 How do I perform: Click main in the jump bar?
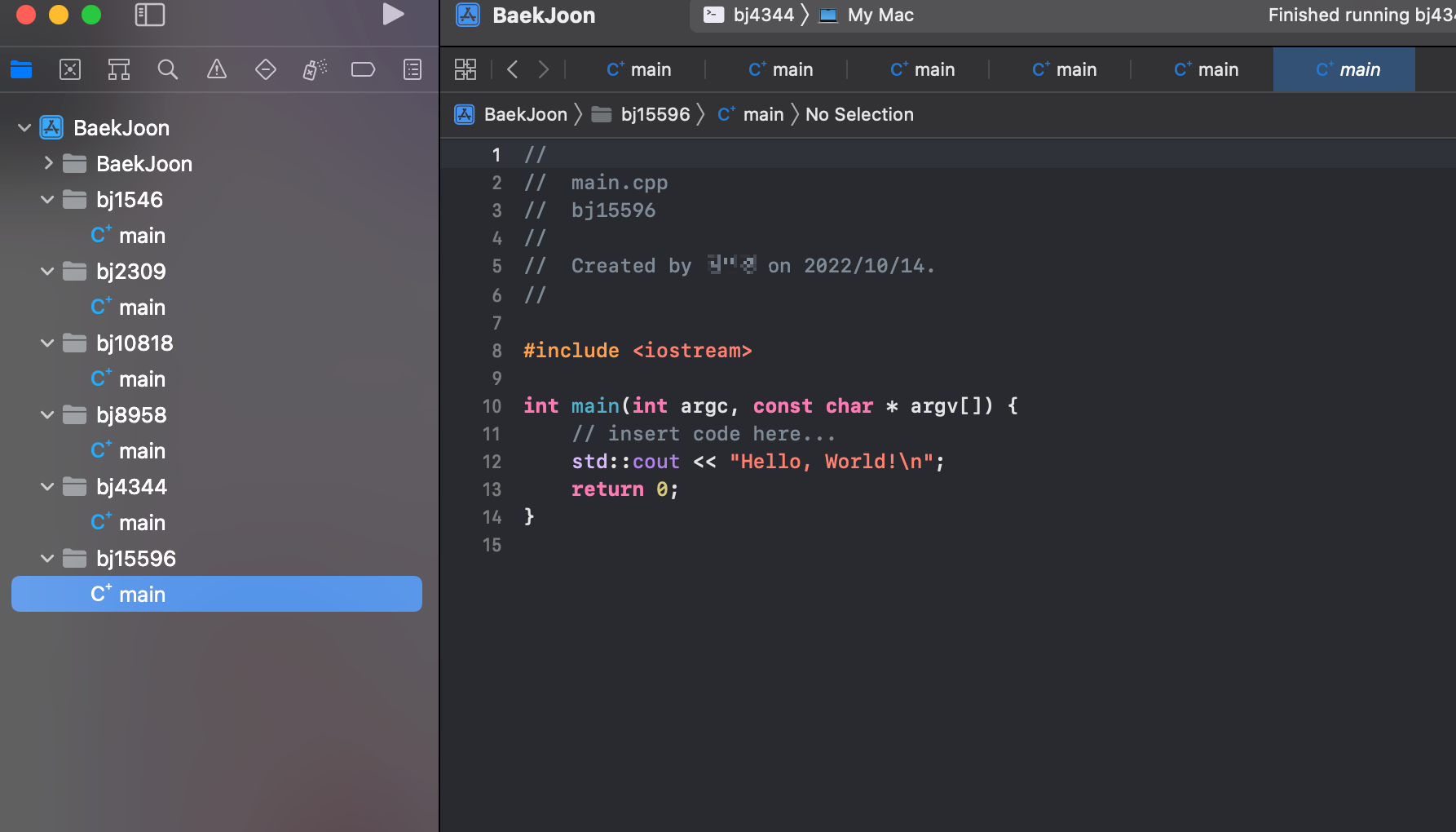pyautogui.click(x=751, y=114)
